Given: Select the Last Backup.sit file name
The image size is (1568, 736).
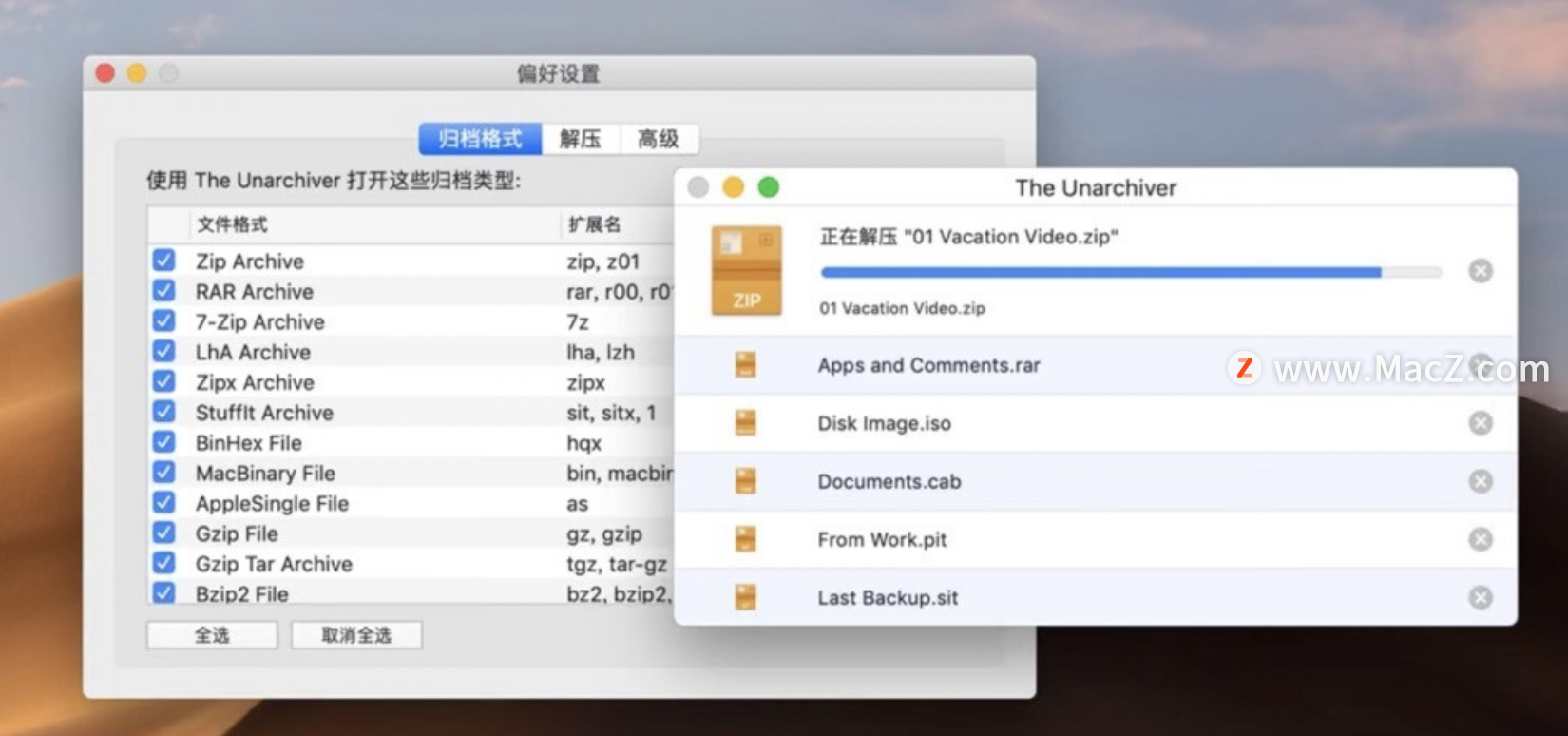Looking at the screenshot, I should [888, 597].
